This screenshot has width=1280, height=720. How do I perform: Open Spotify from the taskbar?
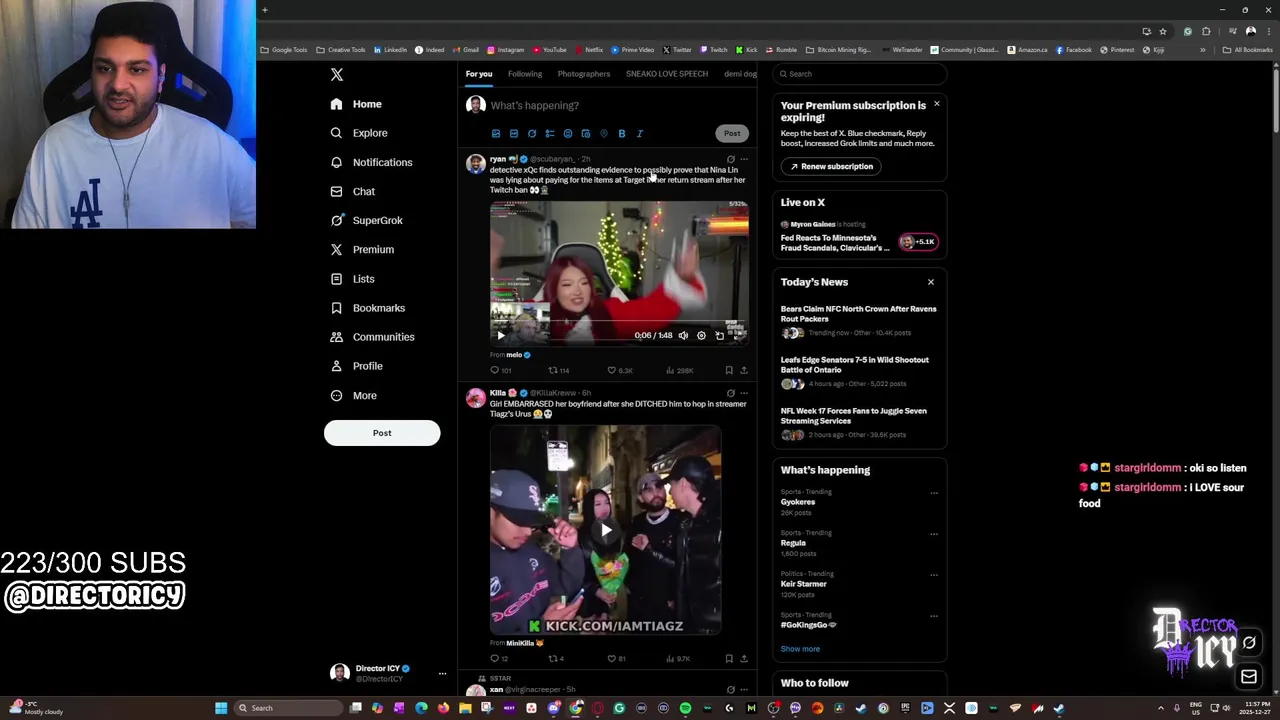[x=685, y=708]
